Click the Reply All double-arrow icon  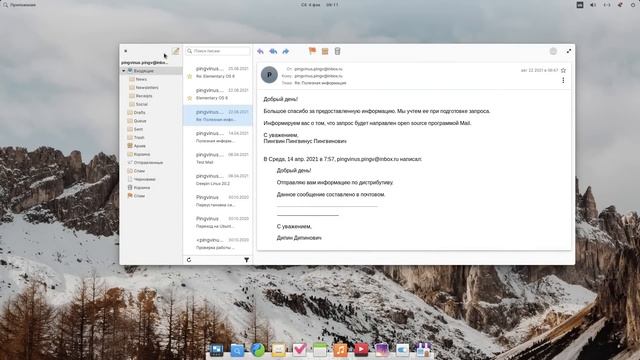click(x=273, y=51)
